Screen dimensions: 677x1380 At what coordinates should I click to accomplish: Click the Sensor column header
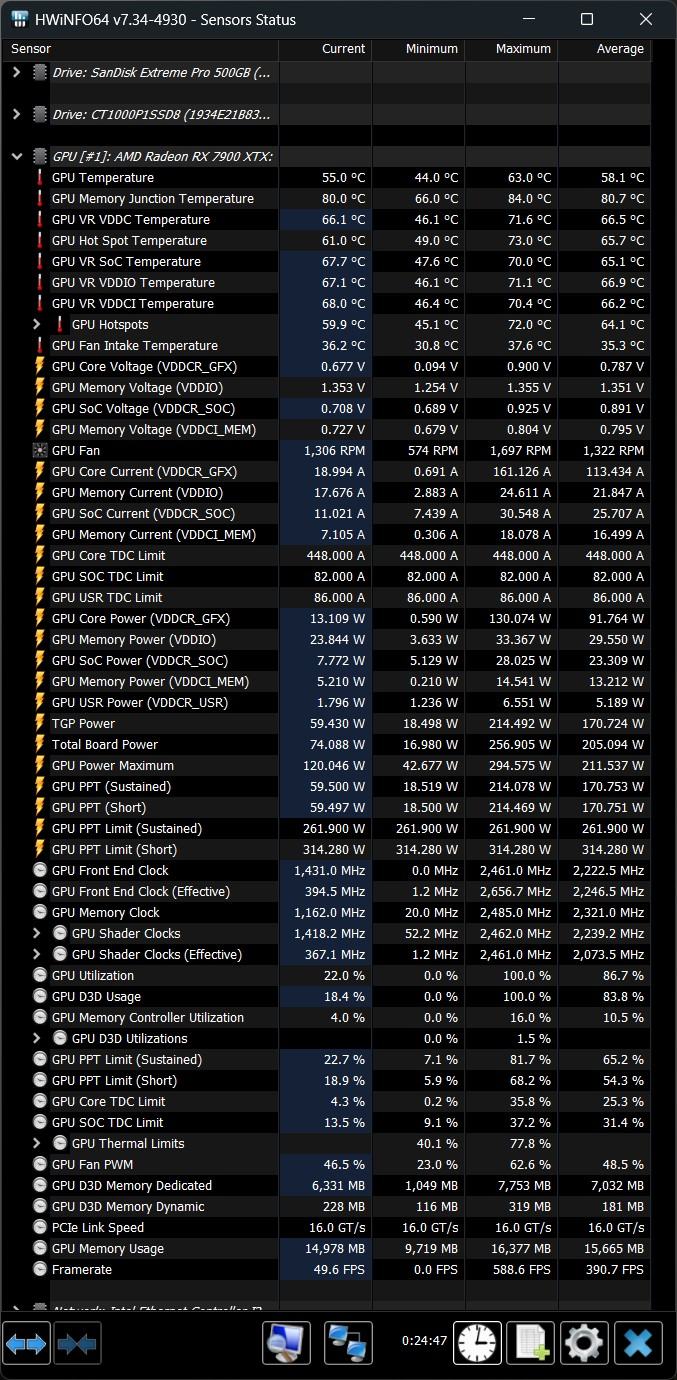[x=140, y=49]
